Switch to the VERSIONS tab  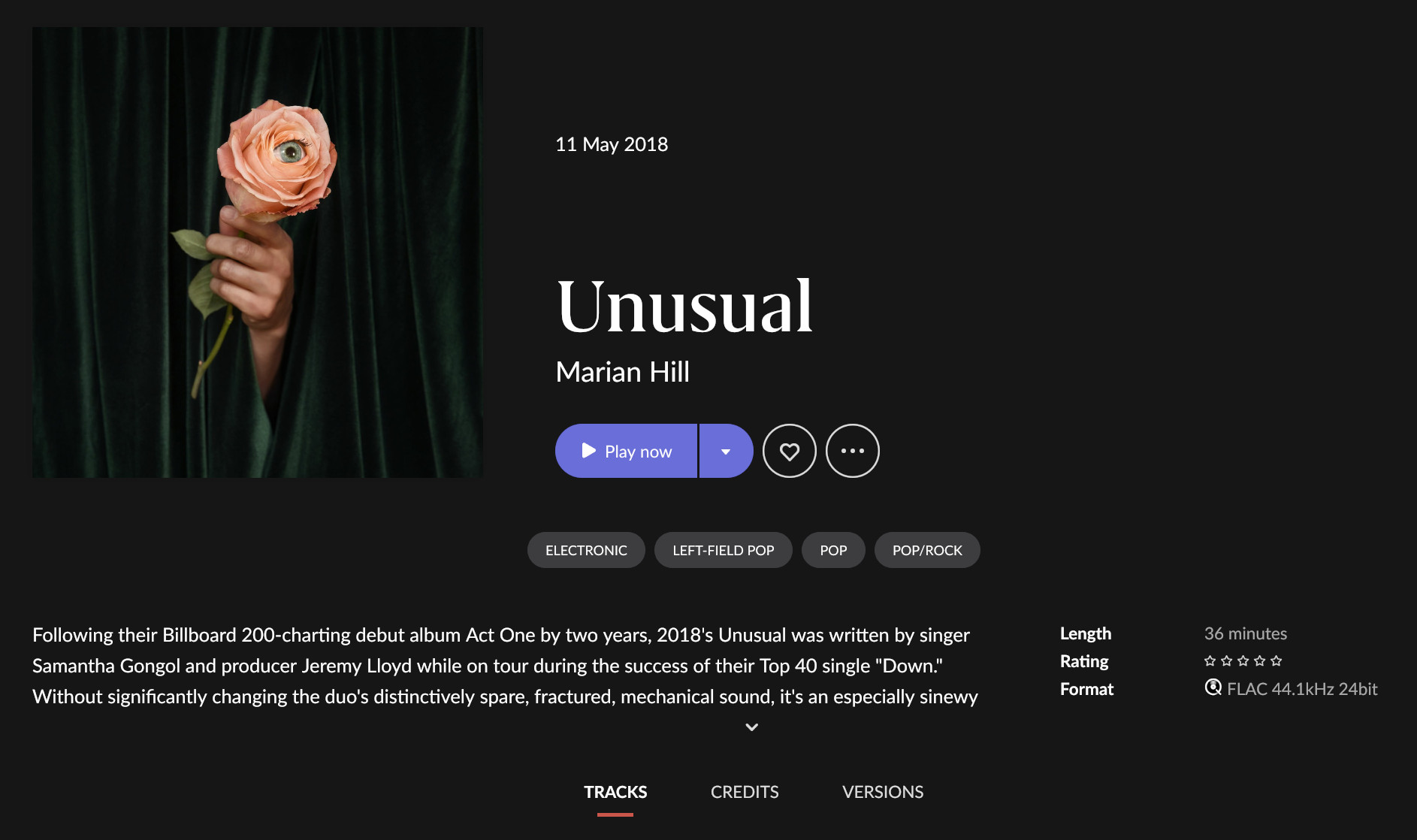click(x=883, y=792)
